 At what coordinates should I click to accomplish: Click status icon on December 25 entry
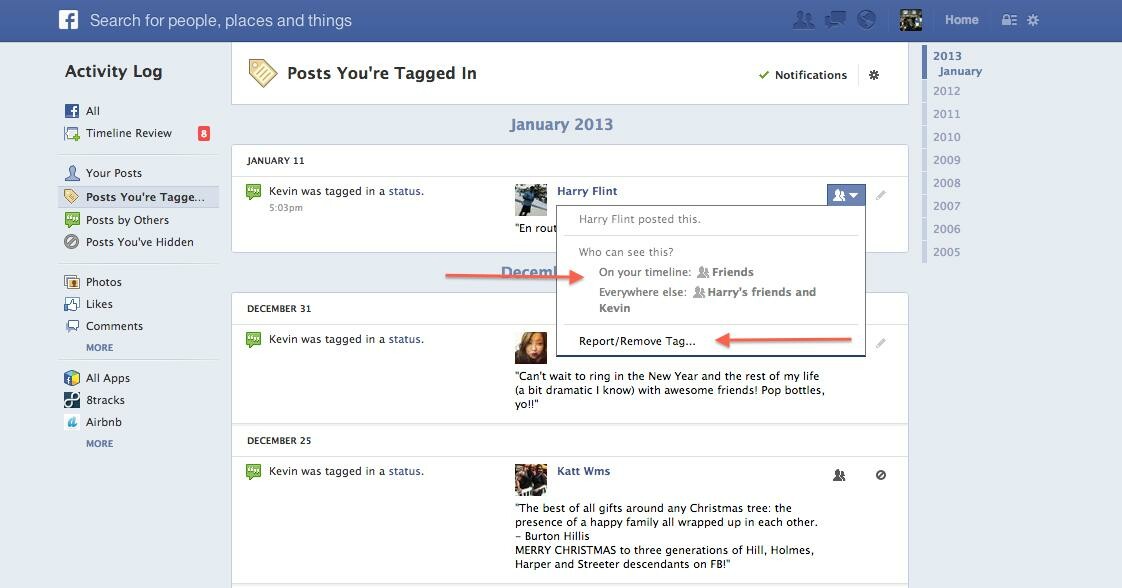253,471
